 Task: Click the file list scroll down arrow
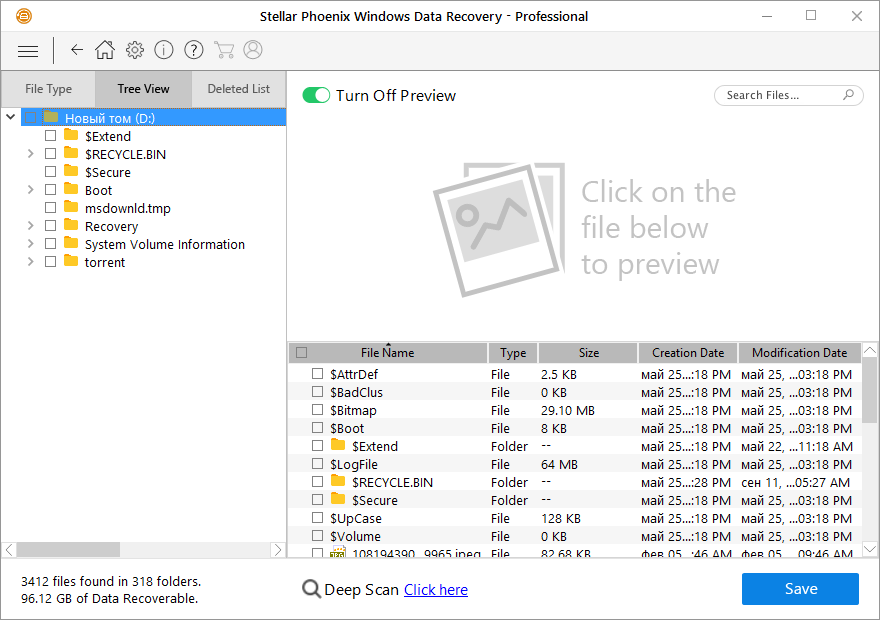click(x=869, y=549)
